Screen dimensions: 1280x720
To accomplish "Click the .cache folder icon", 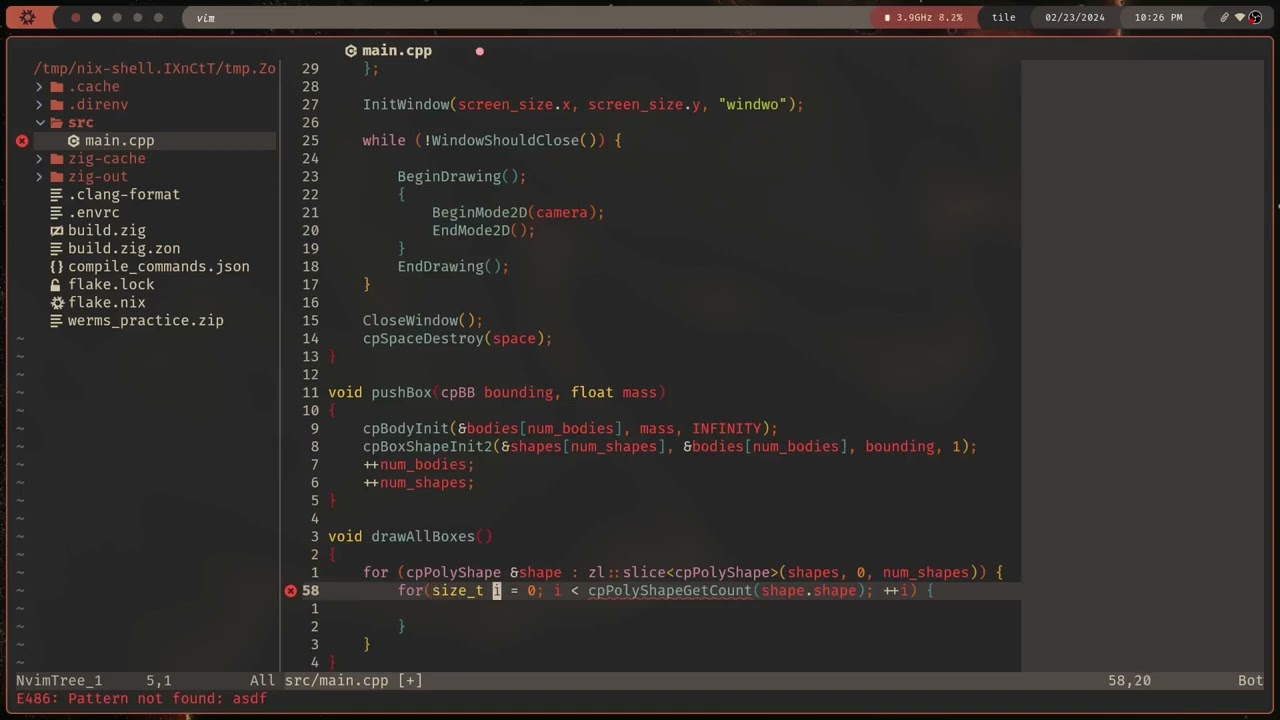I will click(57, 87).
